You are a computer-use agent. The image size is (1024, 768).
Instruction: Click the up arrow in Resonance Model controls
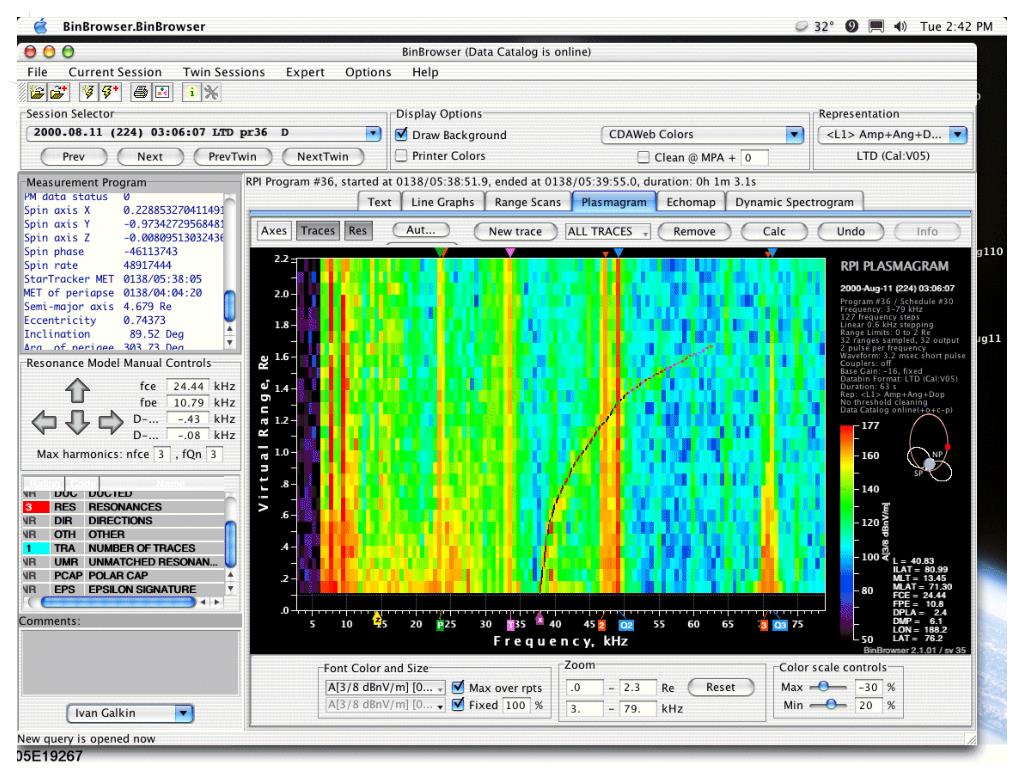coord(77,391)
